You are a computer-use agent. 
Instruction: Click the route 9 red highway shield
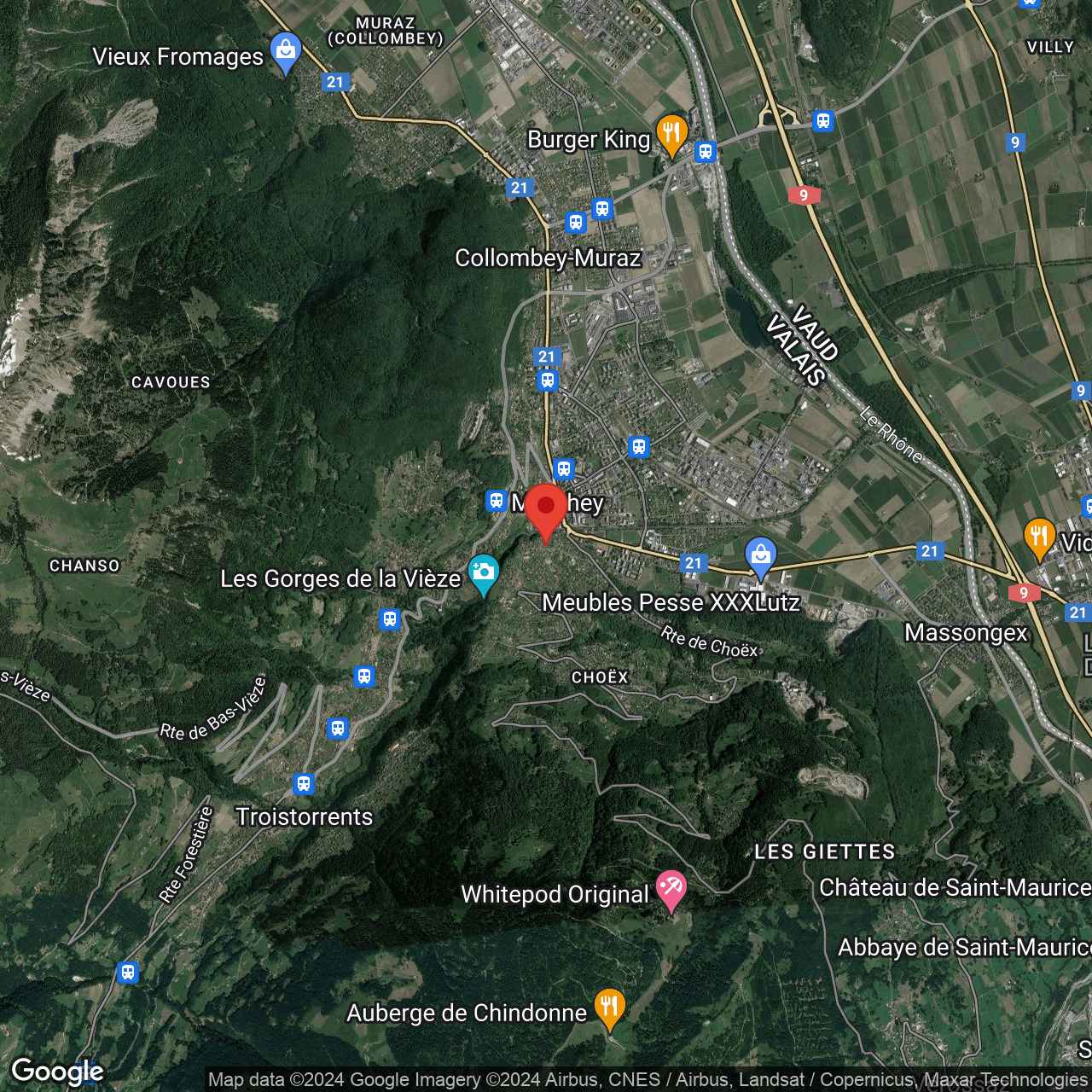(x=803, y=195)
